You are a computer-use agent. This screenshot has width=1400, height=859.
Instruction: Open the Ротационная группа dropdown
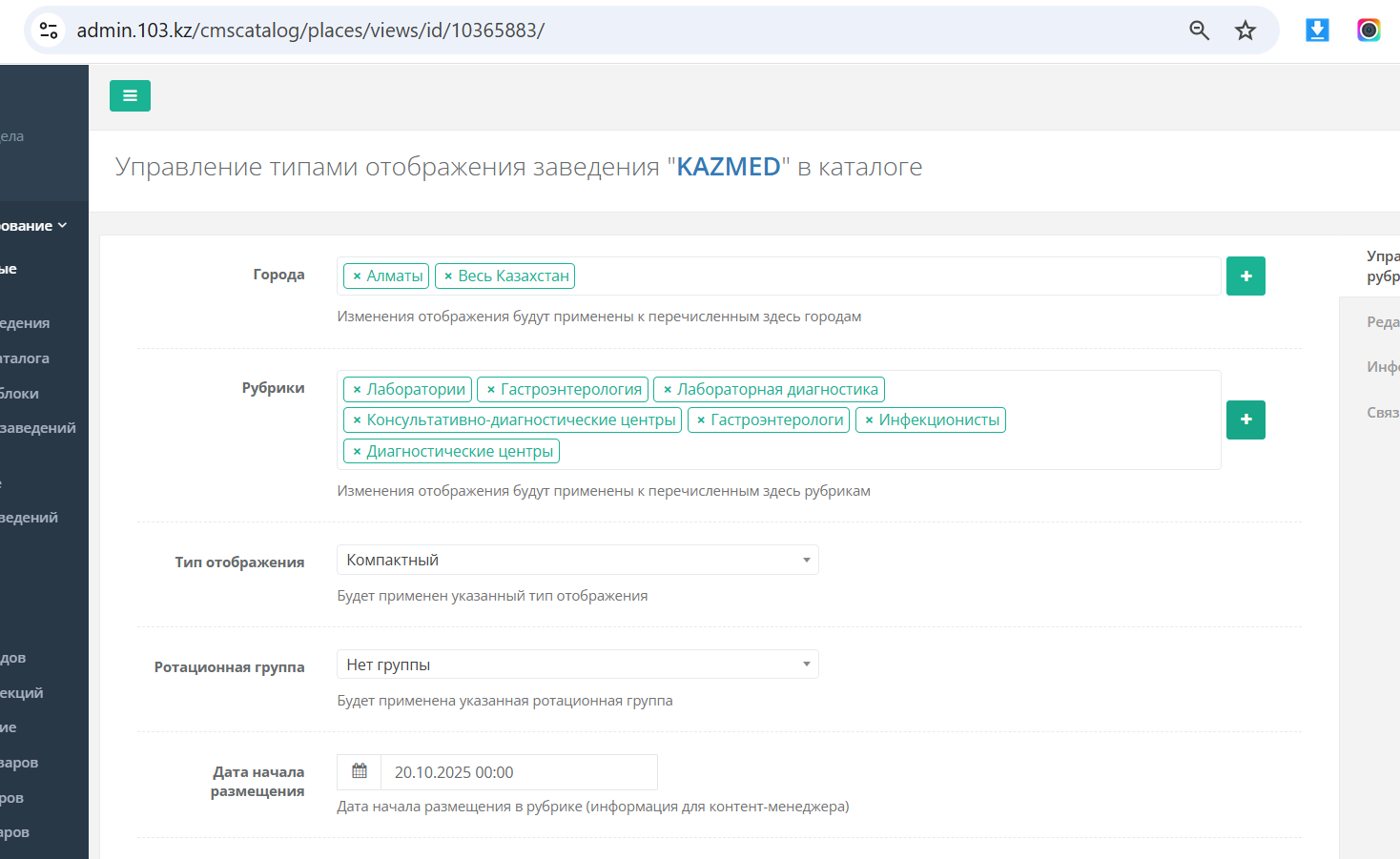577,665
